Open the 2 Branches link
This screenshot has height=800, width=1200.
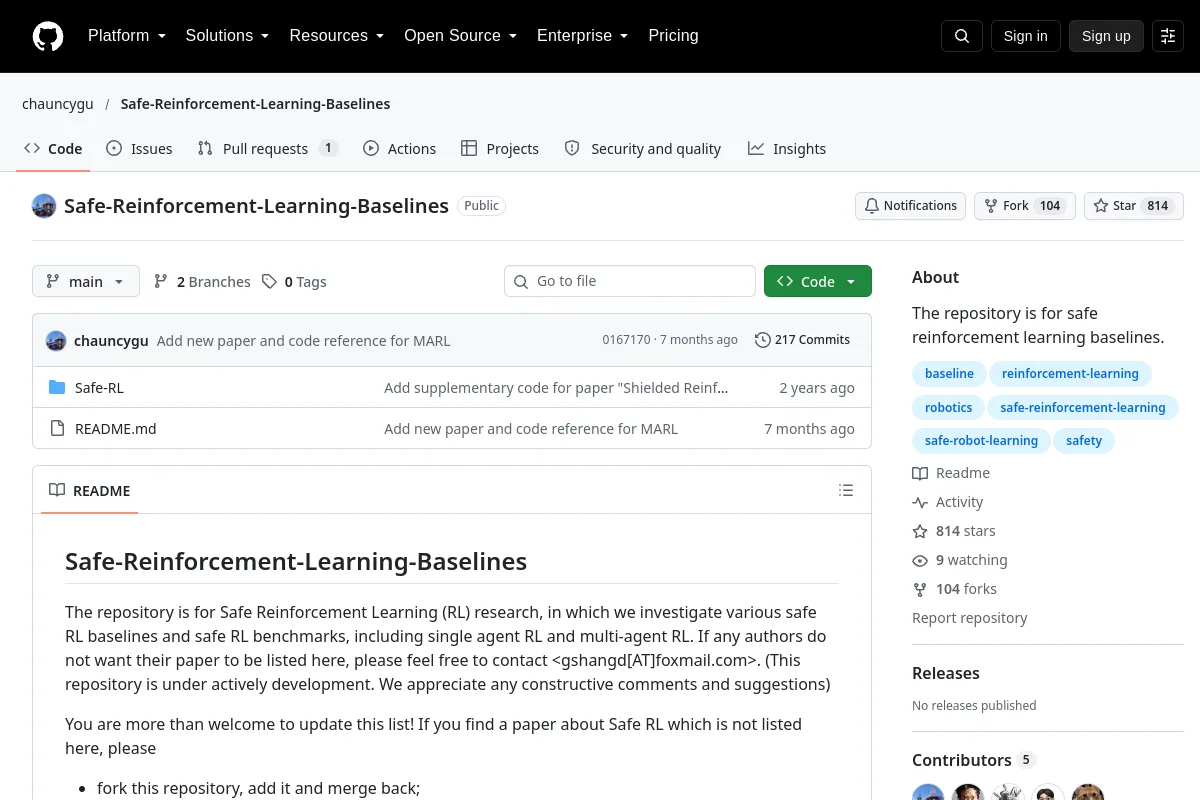point(202,282)
